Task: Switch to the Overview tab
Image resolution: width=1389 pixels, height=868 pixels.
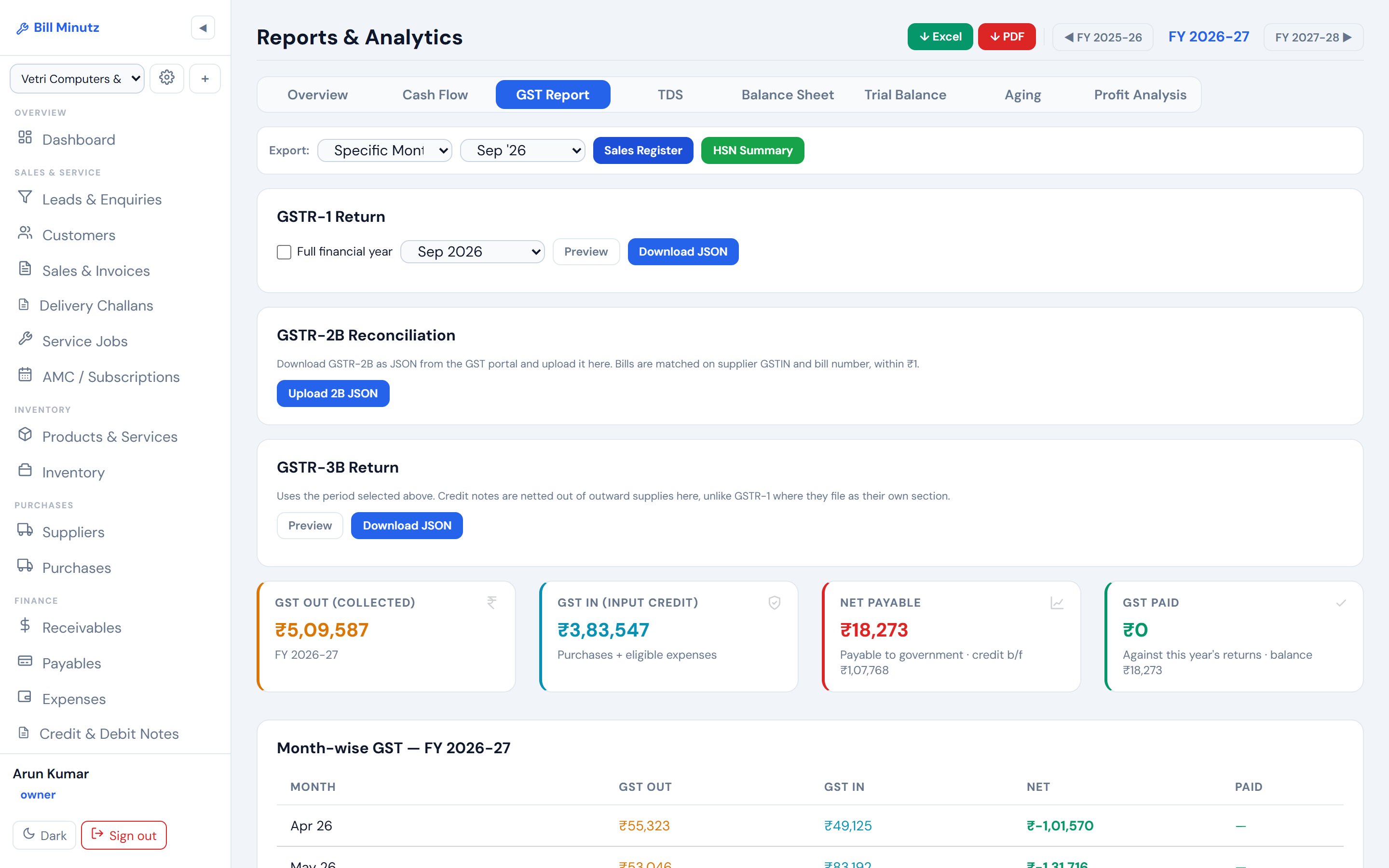Action: [x=317, y=95]
